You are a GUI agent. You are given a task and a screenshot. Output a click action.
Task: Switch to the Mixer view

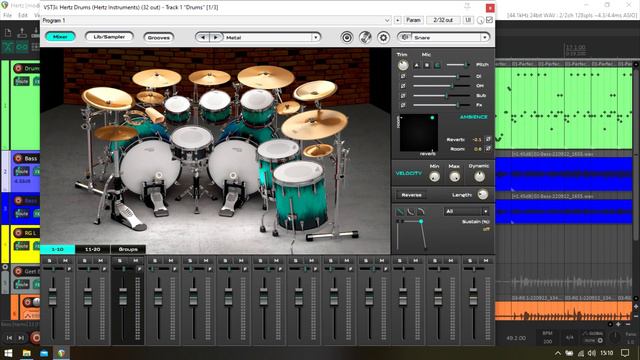(60, 37)
